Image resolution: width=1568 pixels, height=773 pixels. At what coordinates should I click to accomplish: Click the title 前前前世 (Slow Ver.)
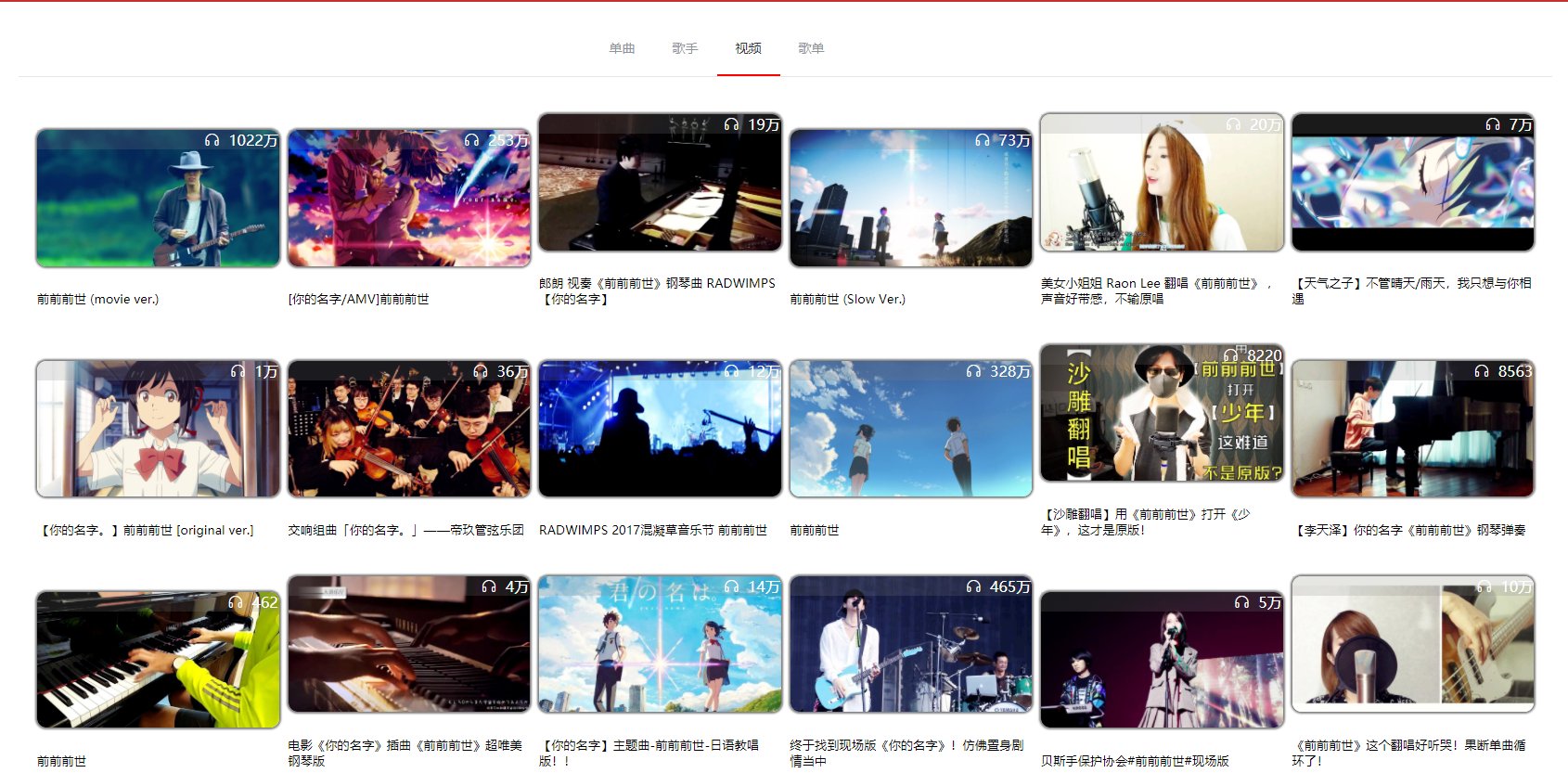point(847,299)
